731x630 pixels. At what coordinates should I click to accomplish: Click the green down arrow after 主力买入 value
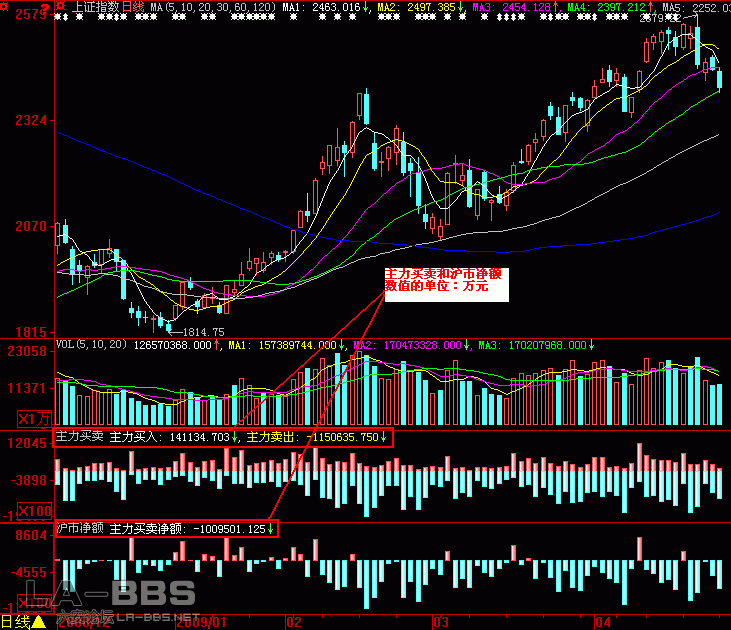pos(235,438)
